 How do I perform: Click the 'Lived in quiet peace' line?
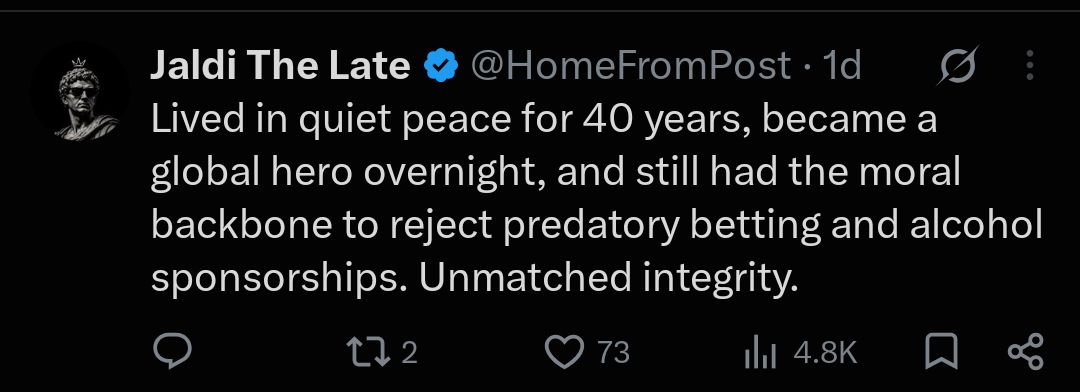pos(544,120)
